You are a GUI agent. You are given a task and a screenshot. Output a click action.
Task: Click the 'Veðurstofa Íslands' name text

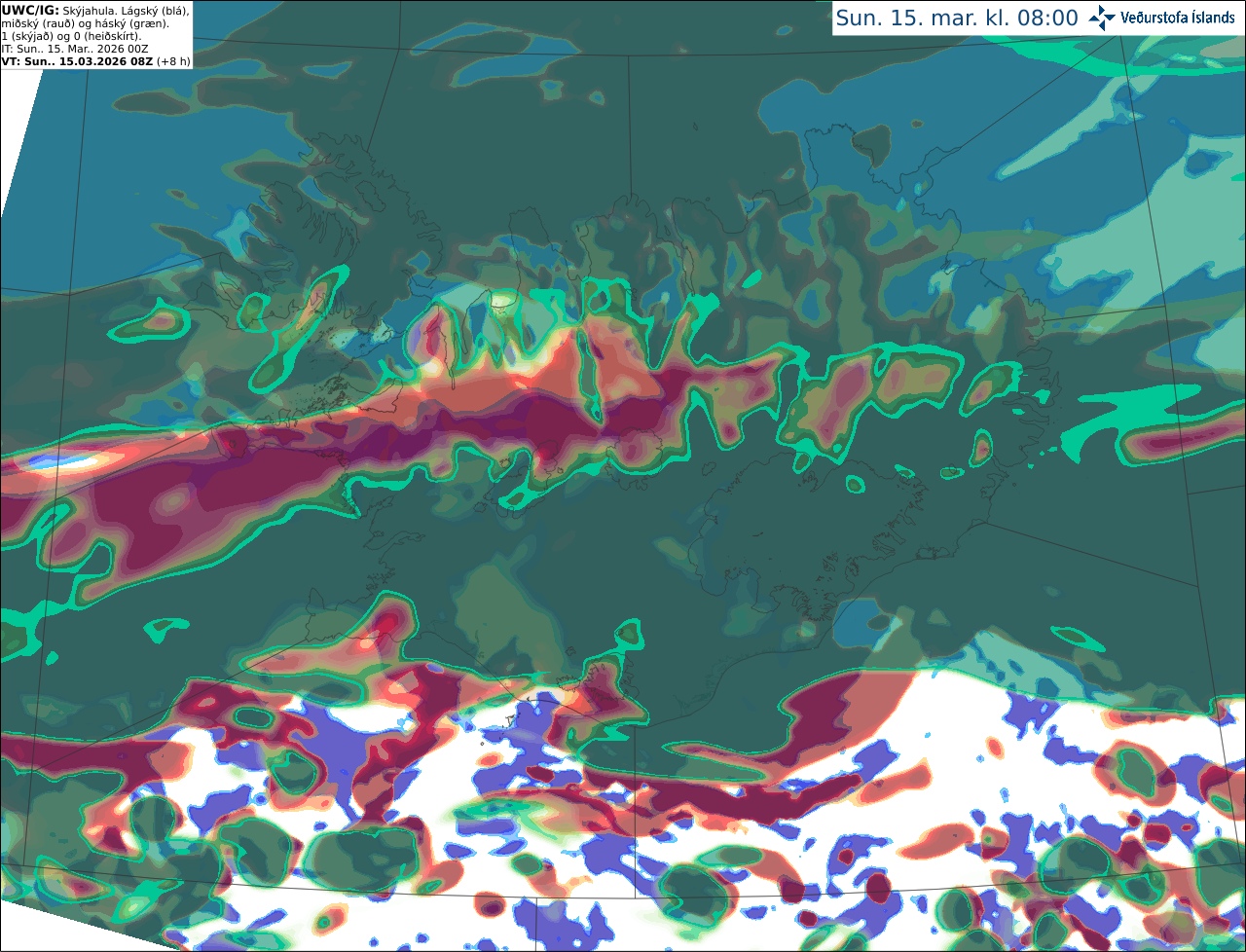(x=1178, y=18)
